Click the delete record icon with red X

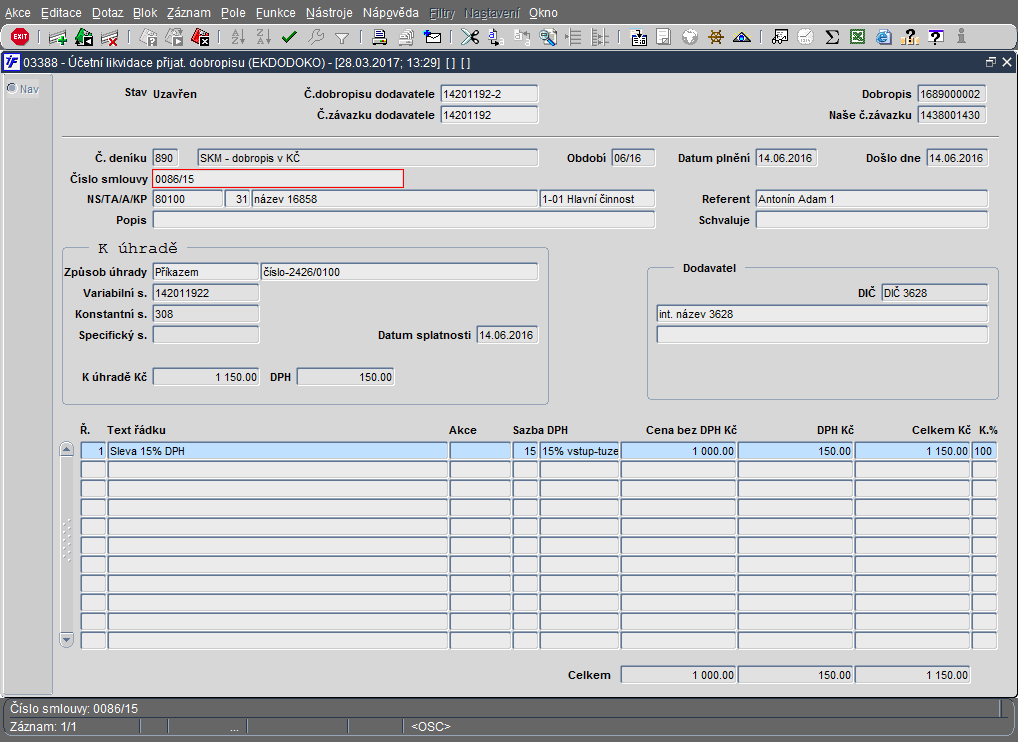pos(110,37)
